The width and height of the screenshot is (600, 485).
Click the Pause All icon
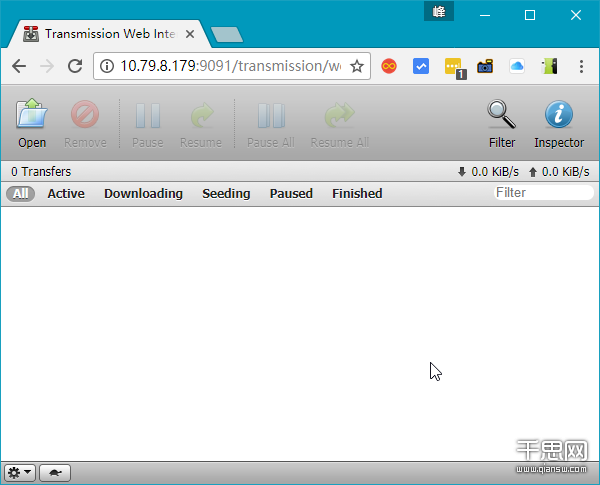271,115
